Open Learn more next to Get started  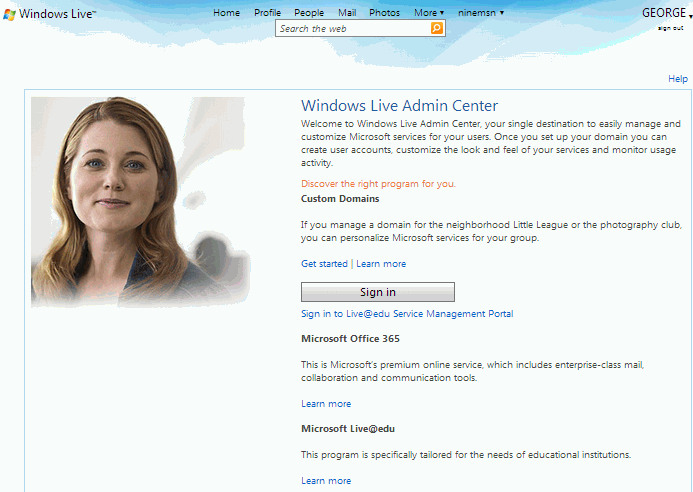click(381, 264)
